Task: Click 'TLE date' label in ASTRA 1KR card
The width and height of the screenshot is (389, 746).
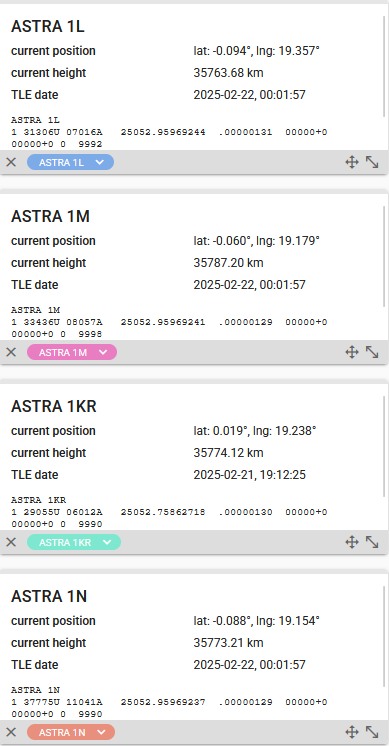Action: [35, 475]
